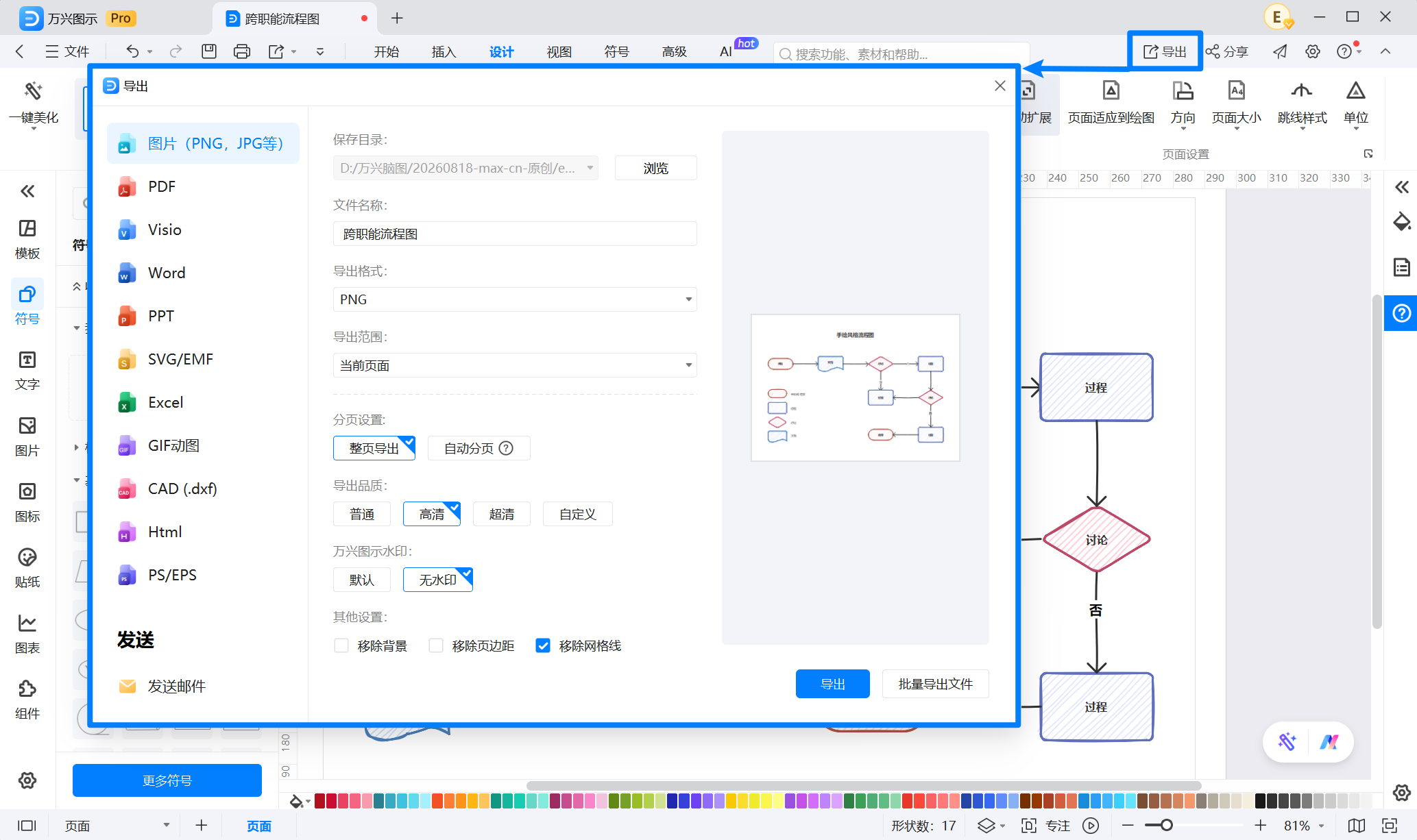
Task: Open the 文字 text sidebar panel
Action: coord(27,371)
